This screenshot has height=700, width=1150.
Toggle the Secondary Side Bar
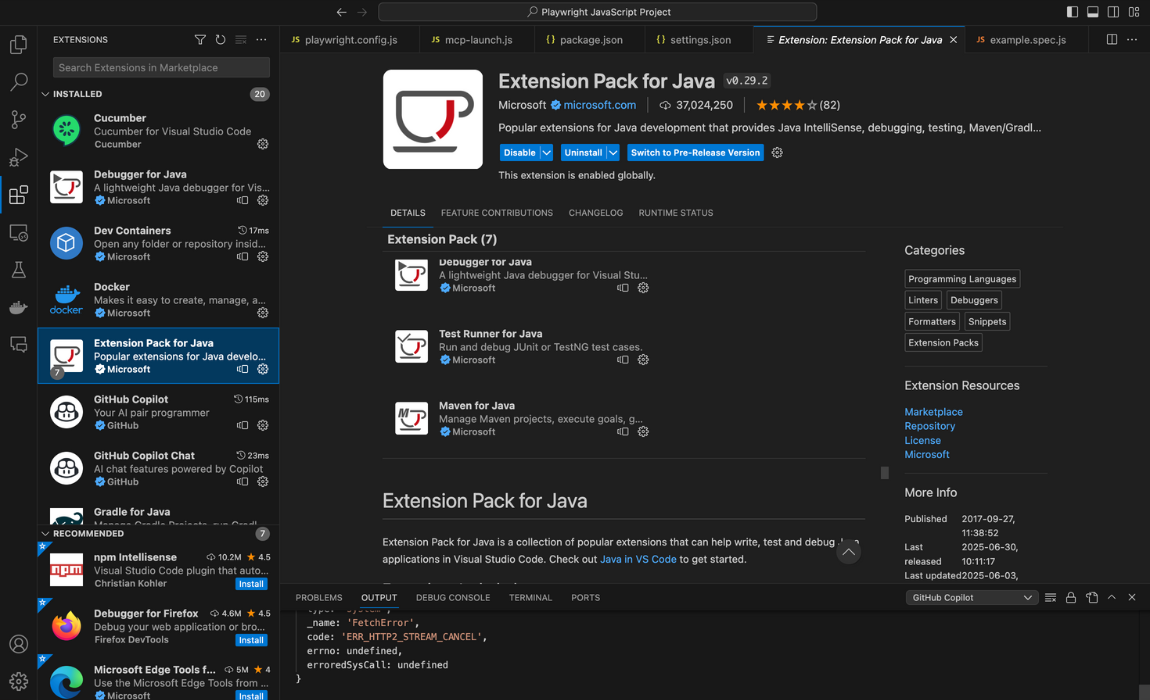pos(1113,11)
